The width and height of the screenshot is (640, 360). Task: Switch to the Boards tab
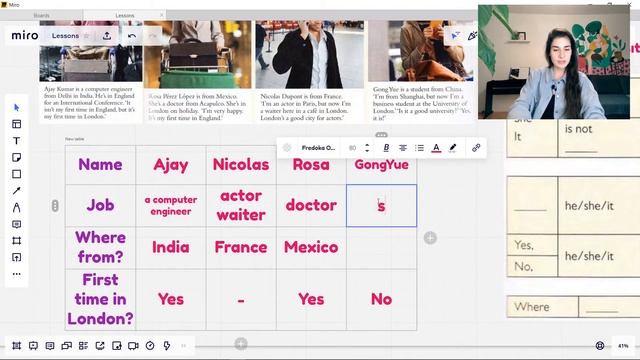41,16
